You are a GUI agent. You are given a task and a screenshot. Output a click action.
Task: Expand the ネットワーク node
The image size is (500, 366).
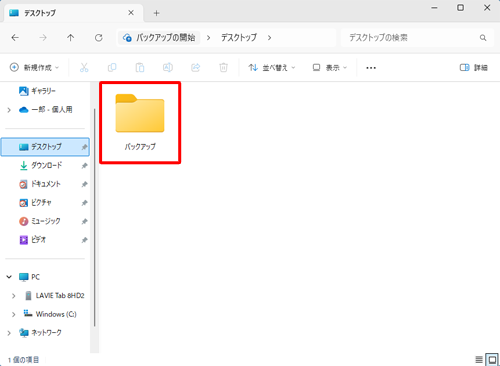point(9,333)
